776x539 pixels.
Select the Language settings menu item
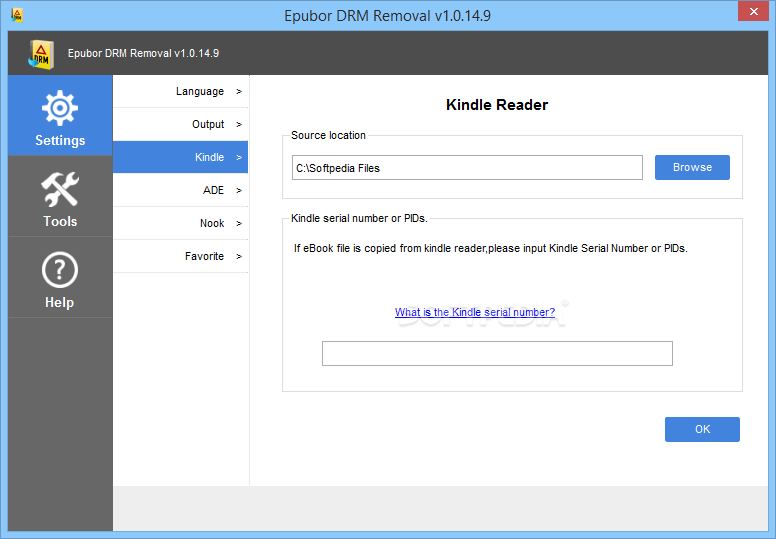(181, 91)
